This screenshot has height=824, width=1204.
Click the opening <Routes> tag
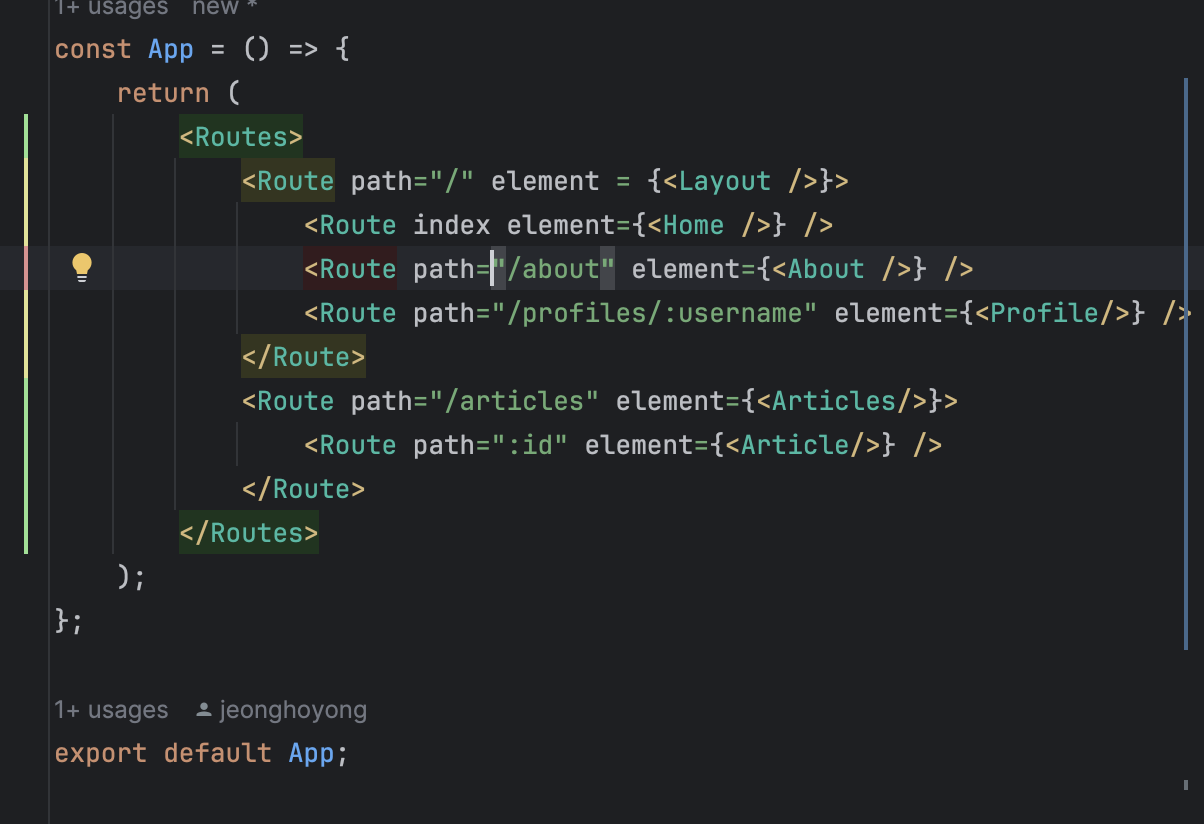241,137
